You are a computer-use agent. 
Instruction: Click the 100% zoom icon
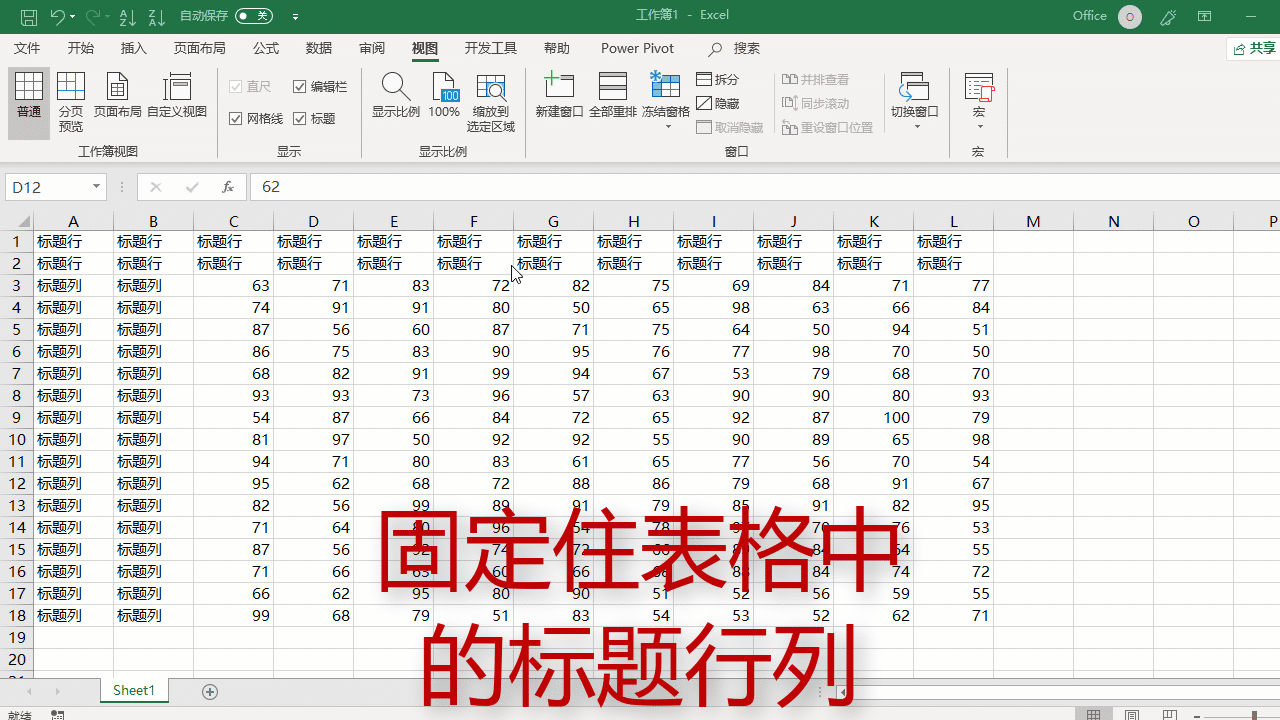point(444,97)
